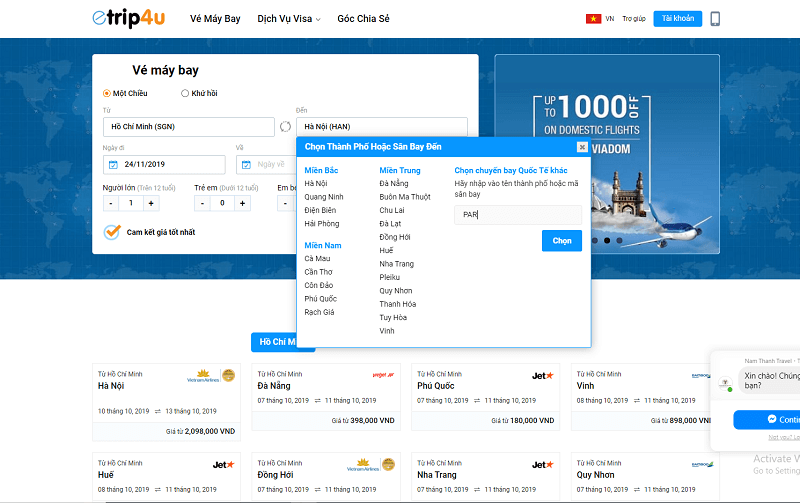Select Pleiku destination

pyautogui.click(x=390, y=277)
